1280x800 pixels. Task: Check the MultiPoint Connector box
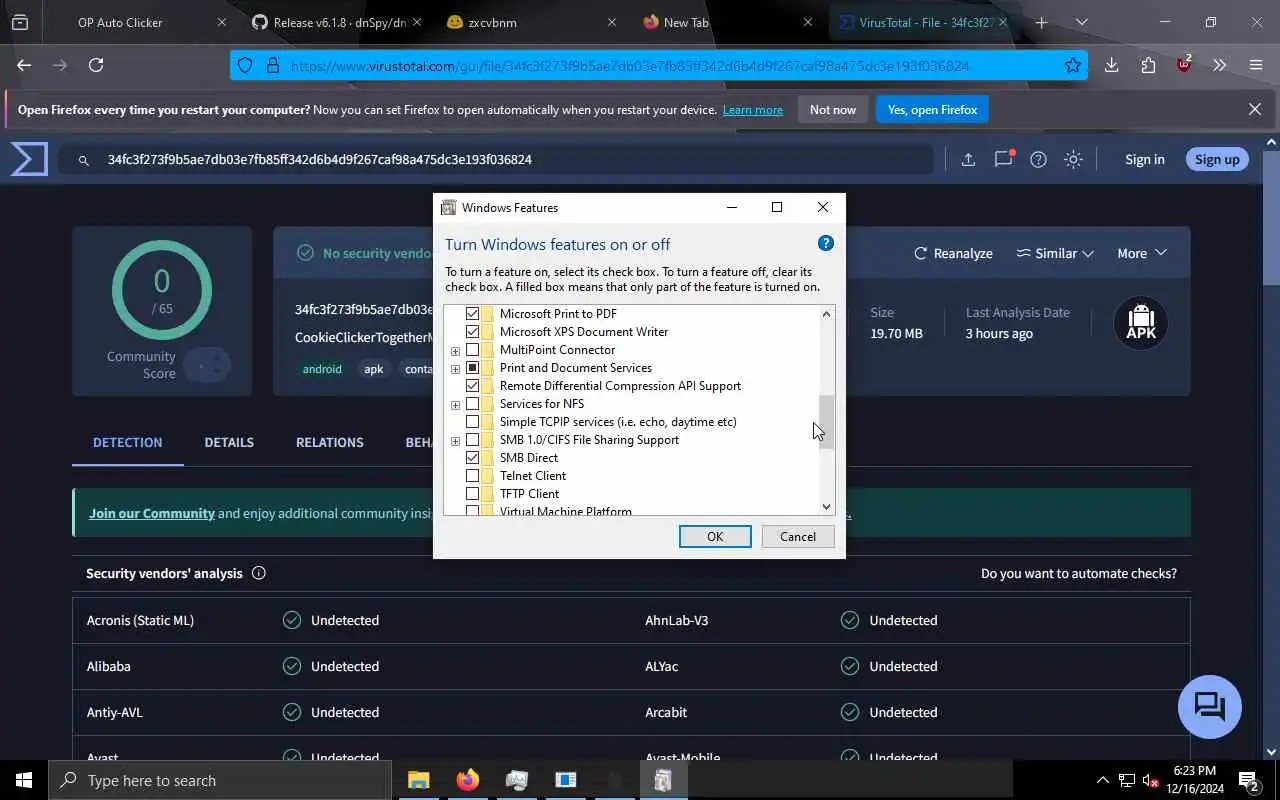(x=473, y=350)
